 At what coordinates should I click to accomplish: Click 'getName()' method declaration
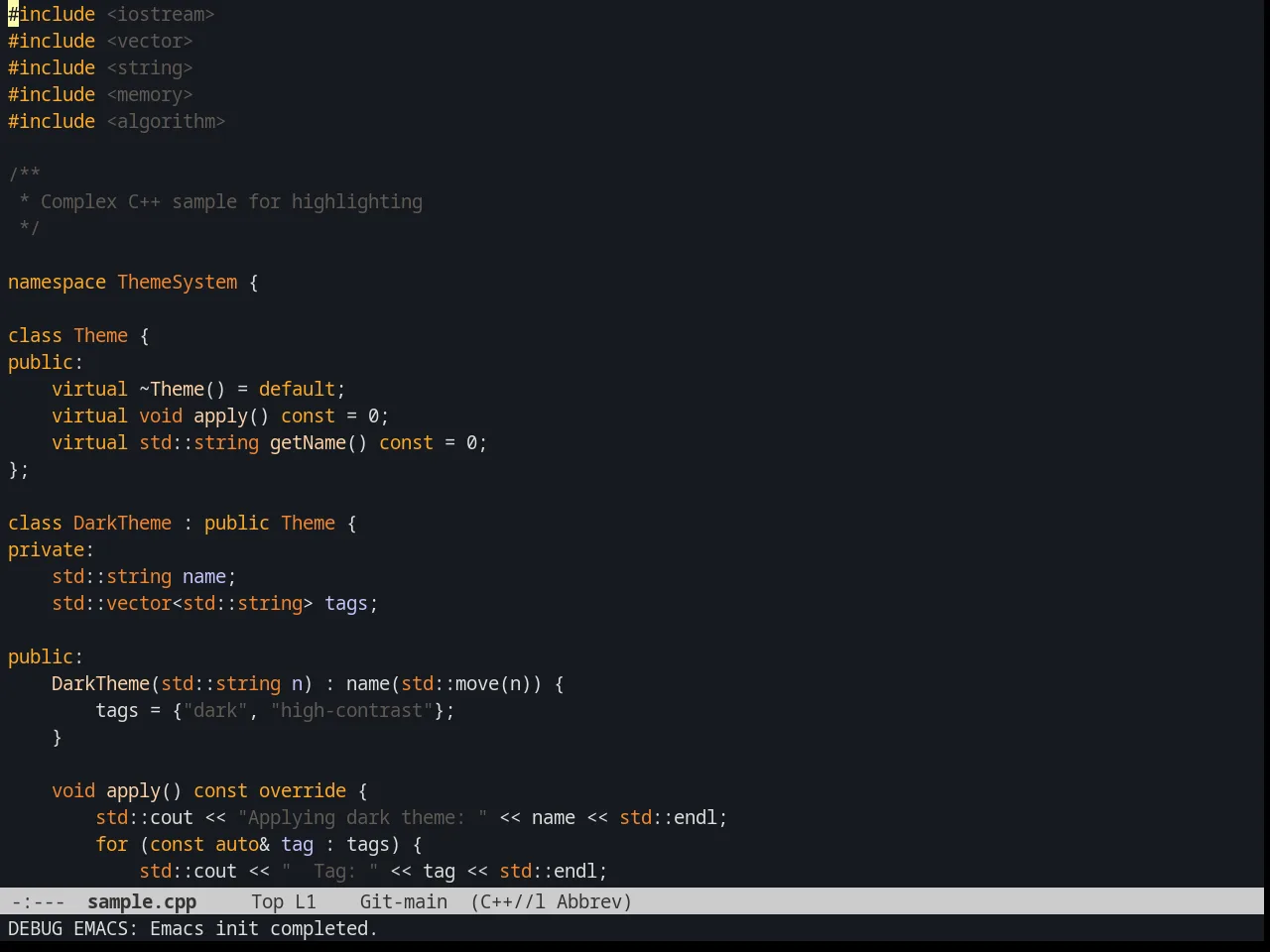(x=318, y=442)
